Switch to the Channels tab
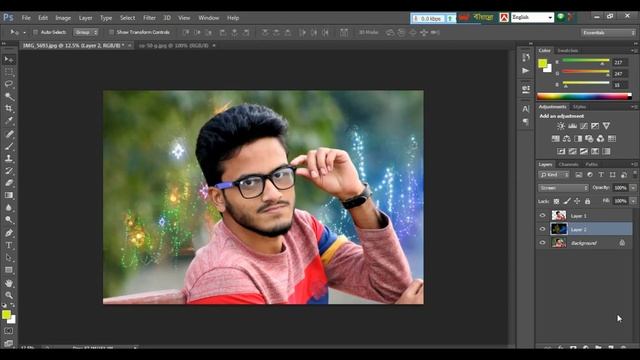640x360 pixels. 569,164
